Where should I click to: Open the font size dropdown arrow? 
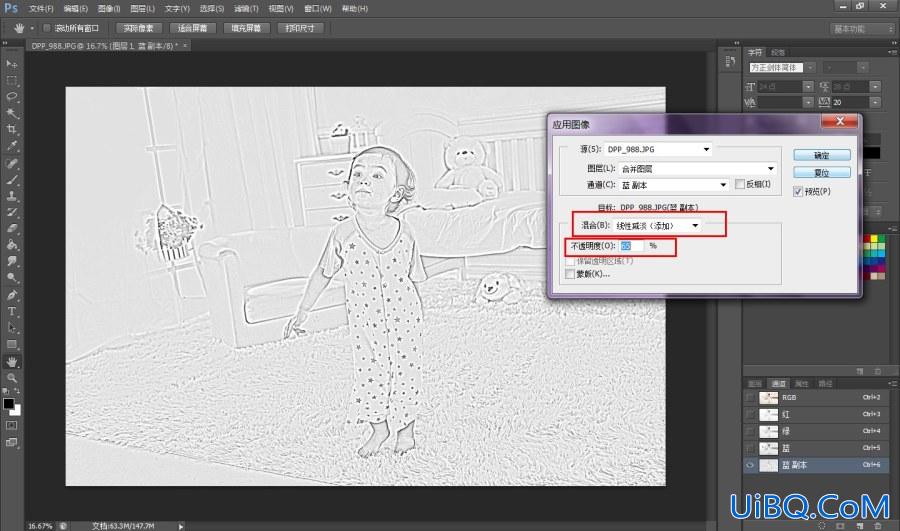[808, 87]
